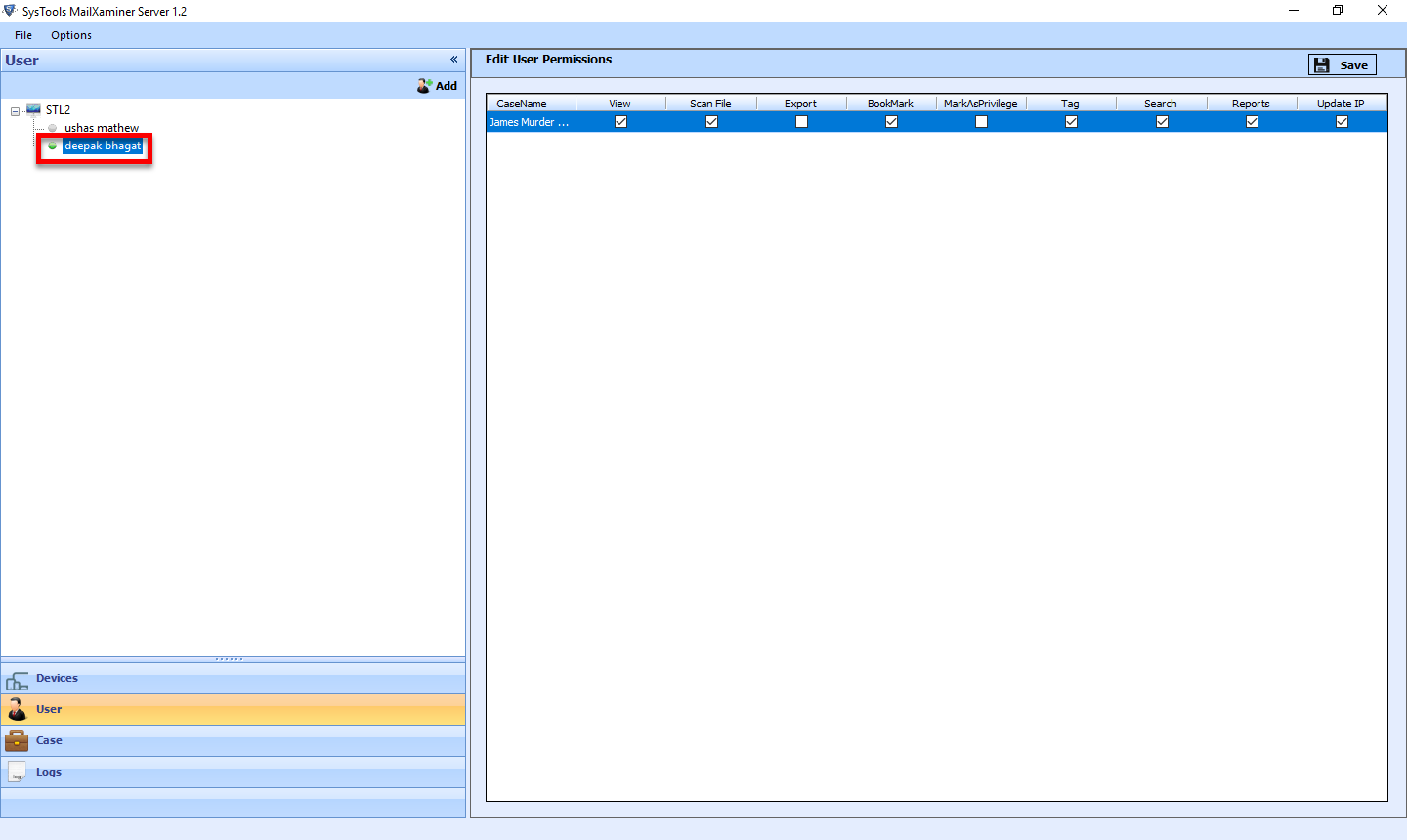Click the Add user icon
The width and height of the screenshot is (1407, 840).
coord(424,86)
